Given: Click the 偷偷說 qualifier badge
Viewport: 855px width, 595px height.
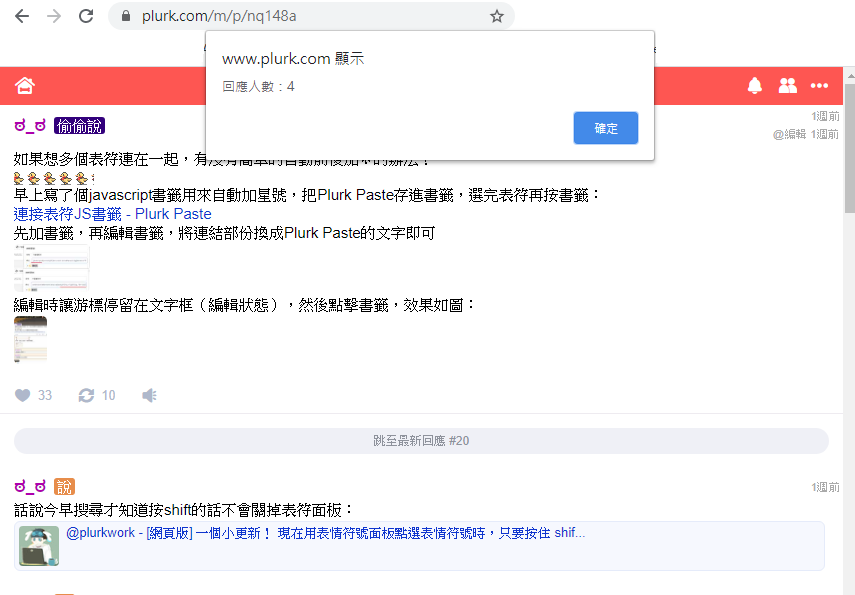Looking at the screenshot, I should click(x=80, y=126).
